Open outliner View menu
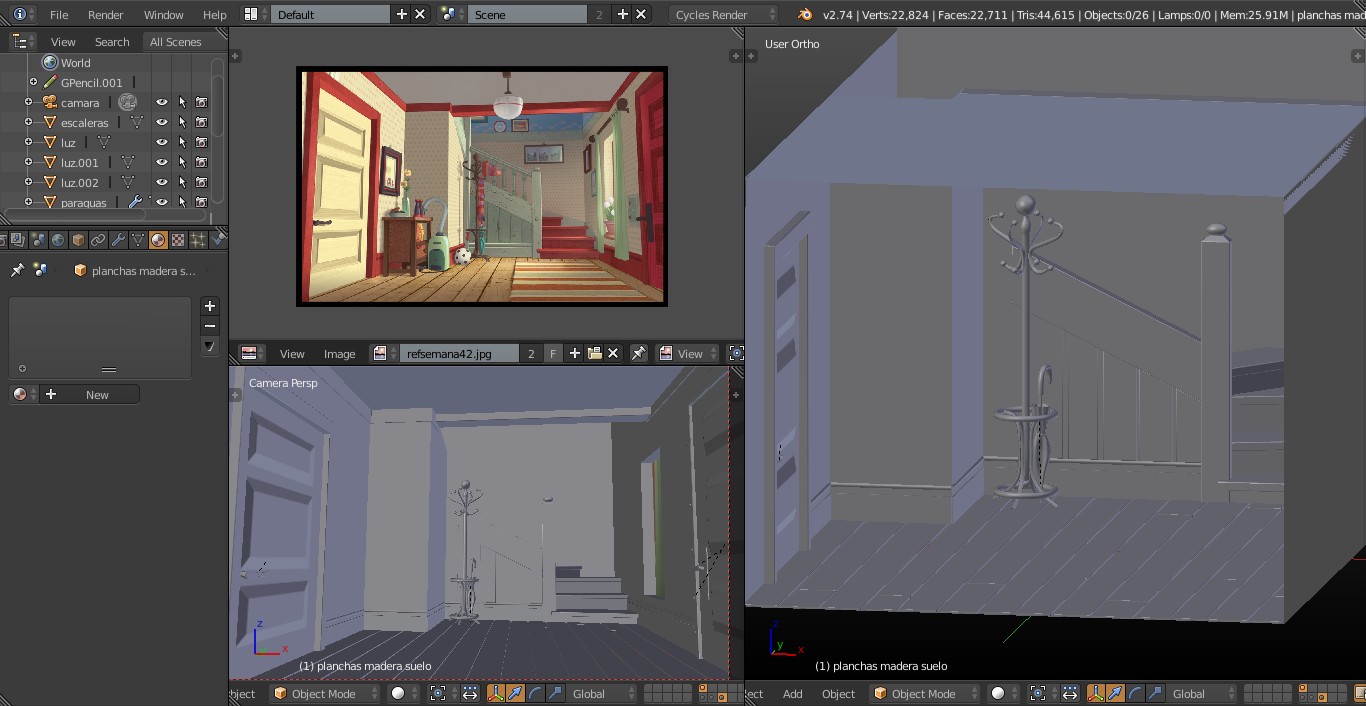Image resolution: width=1366 pixels, height=706 pixels. click(63, 42)
